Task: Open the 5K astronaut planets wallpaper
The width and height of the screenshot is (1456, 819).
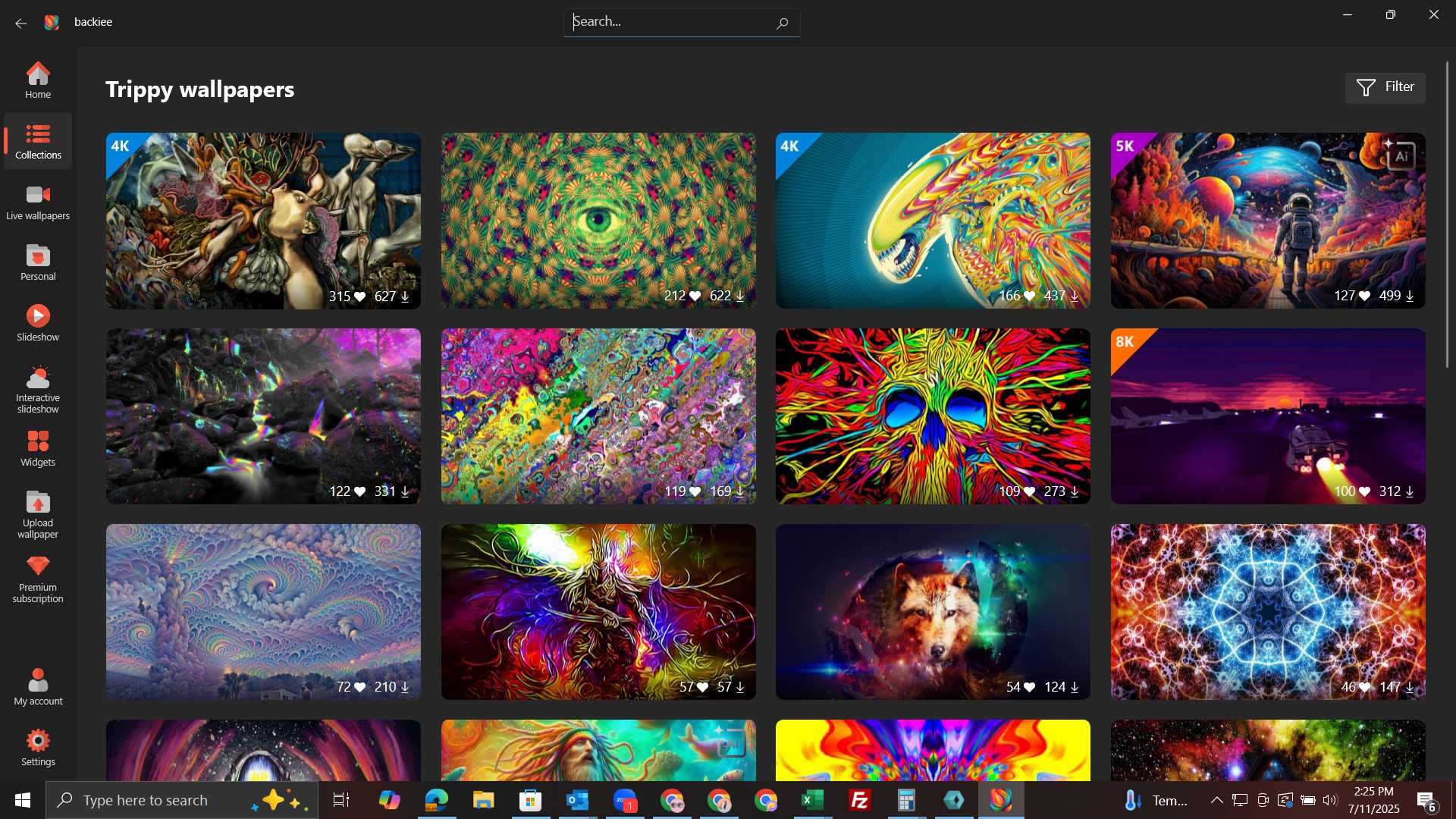Action: coord(1268,221)
